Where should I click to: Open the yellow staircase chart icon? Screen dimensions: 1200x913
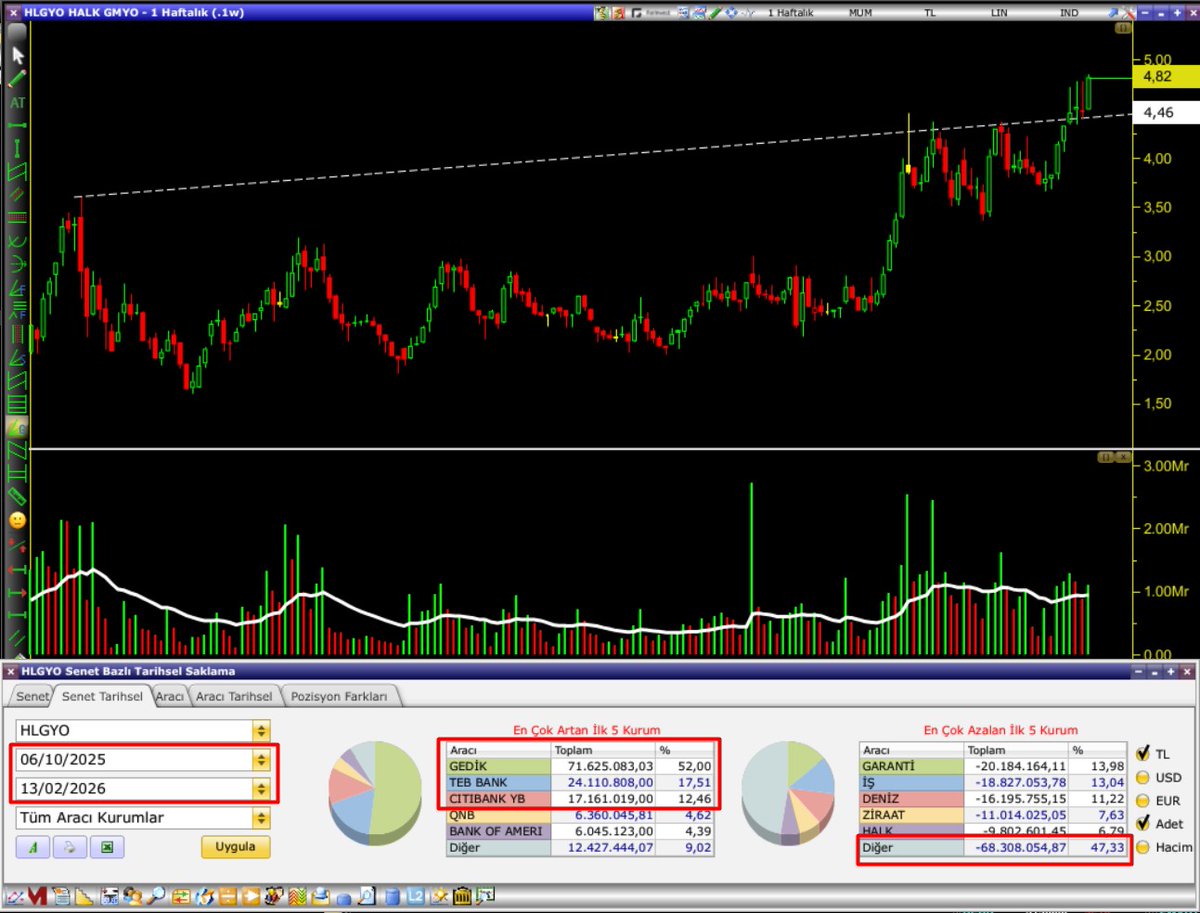tap(84, 896)
